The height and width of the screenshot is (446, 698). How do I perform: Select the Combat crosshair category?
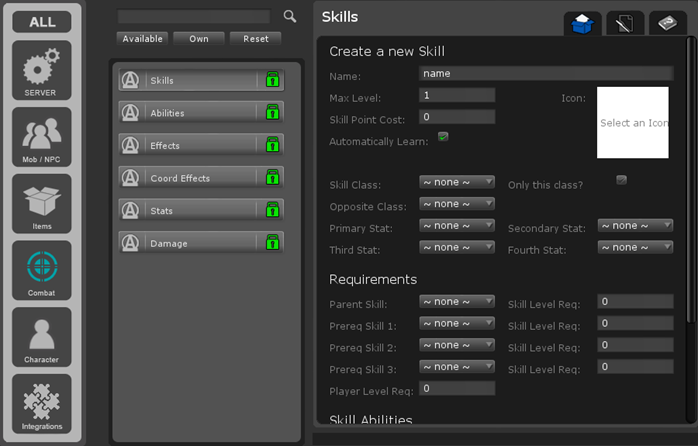click(41, 270)
